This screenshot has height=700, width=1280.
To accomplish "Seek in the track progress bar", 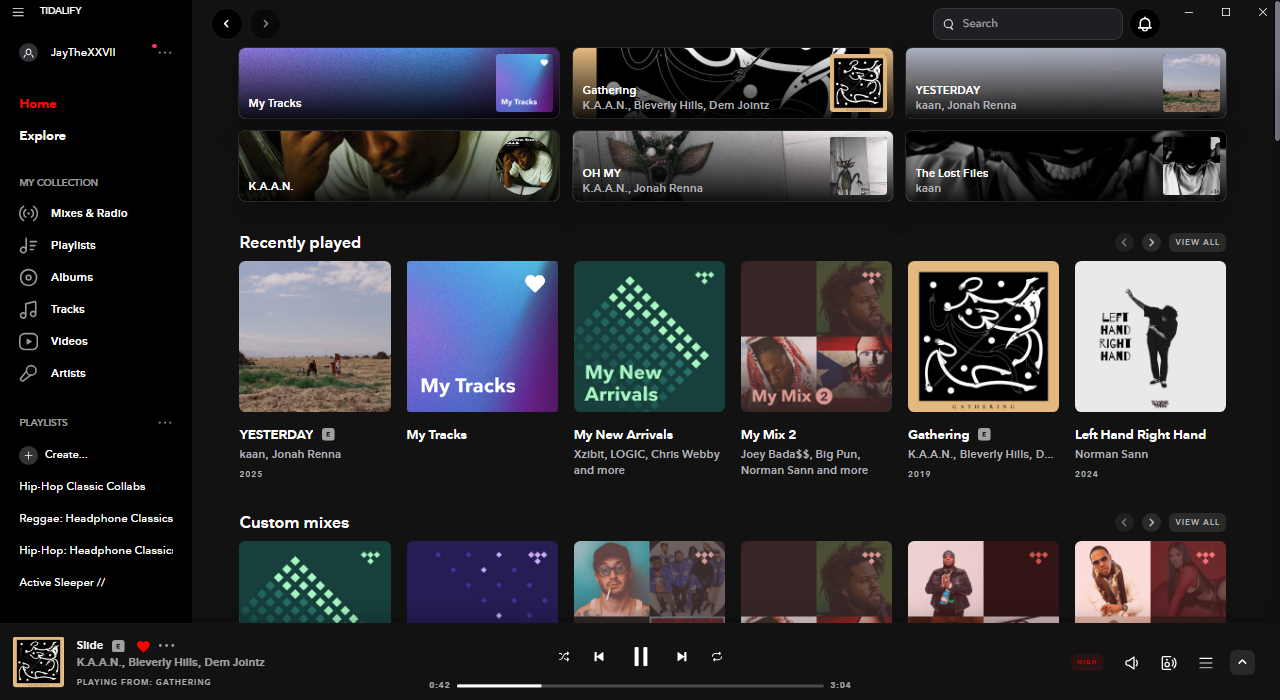I will [x=641, y=685].
